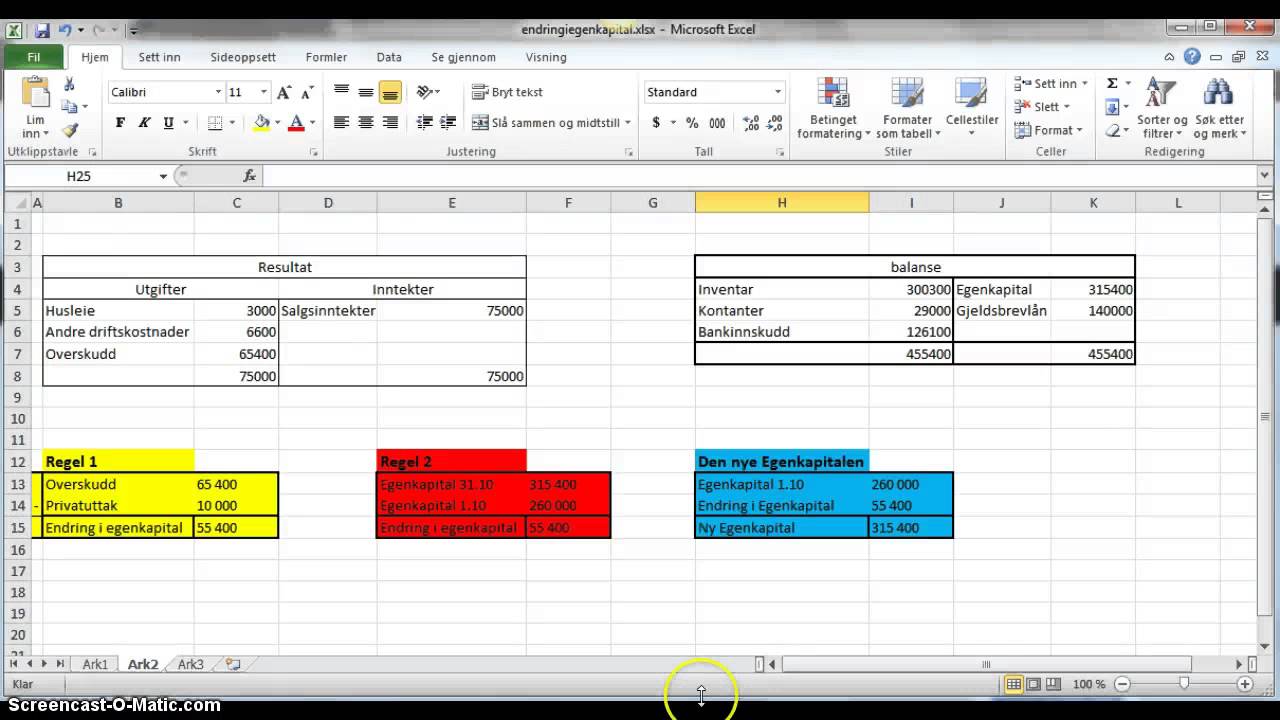The width and height of the screenshot is (1280, 720).
Task: Toggle italic (K) formatting
Action: pos(144,123)
